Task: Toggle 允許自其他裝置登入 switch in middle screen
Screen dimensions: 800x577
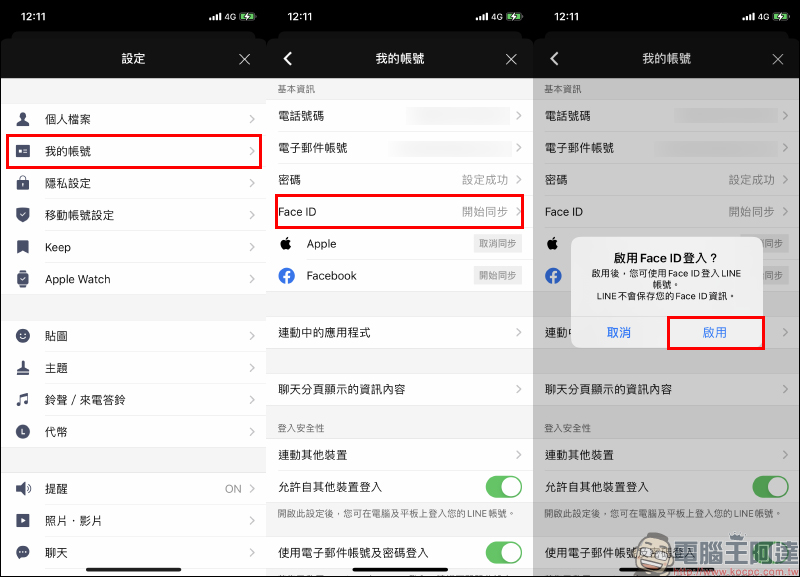Action: coord(504,487)
